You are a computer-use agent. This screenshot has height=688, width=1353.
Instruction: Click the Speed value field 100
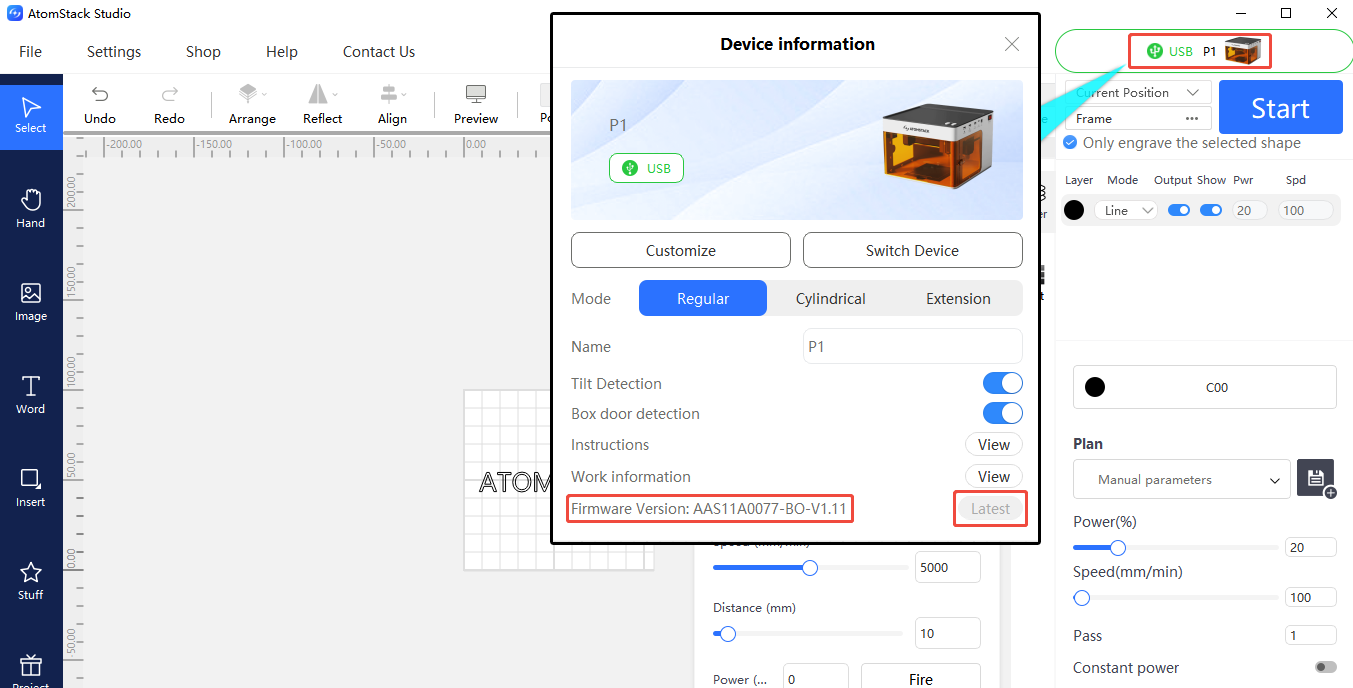(1311, 597)
